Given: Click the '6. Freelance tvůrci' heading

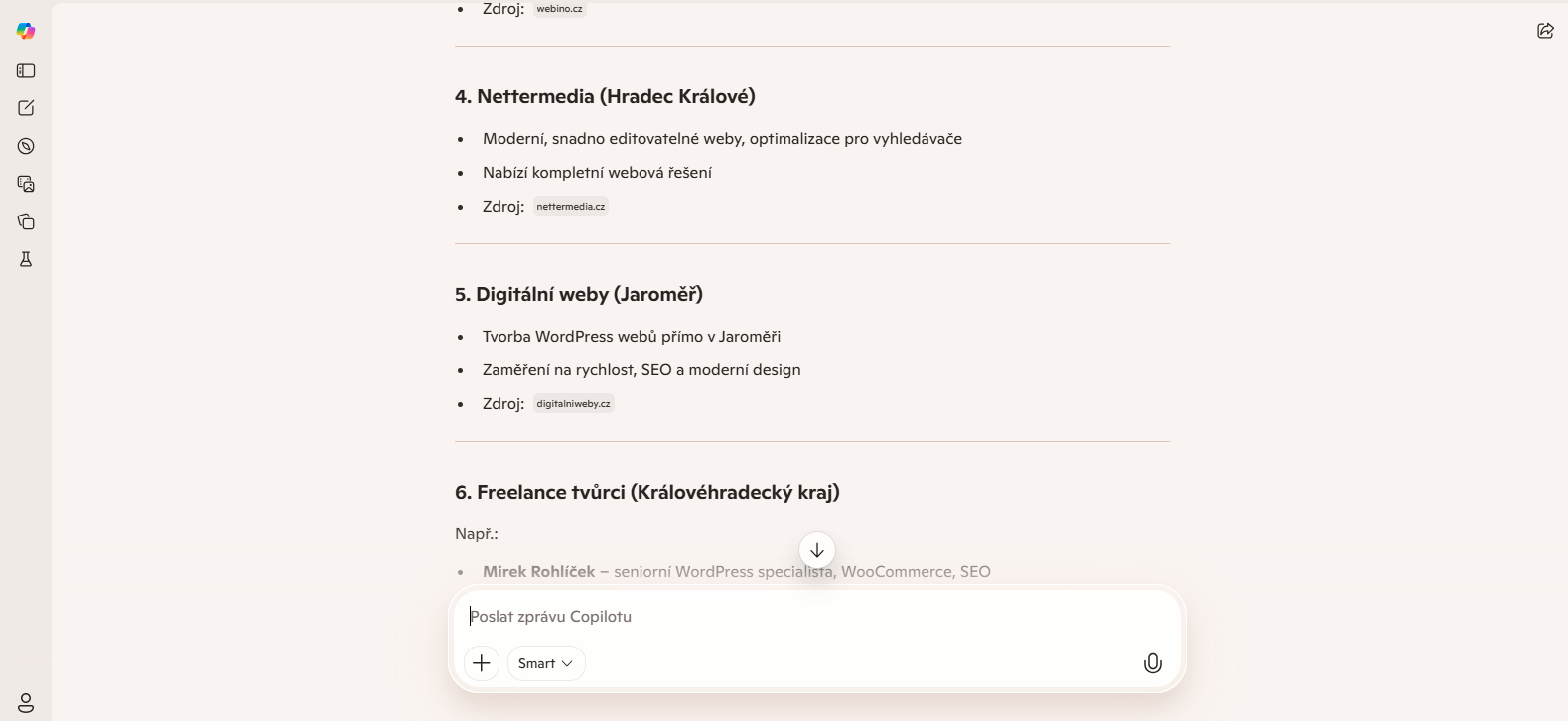Looking at the screenshot, I should 646,492.
